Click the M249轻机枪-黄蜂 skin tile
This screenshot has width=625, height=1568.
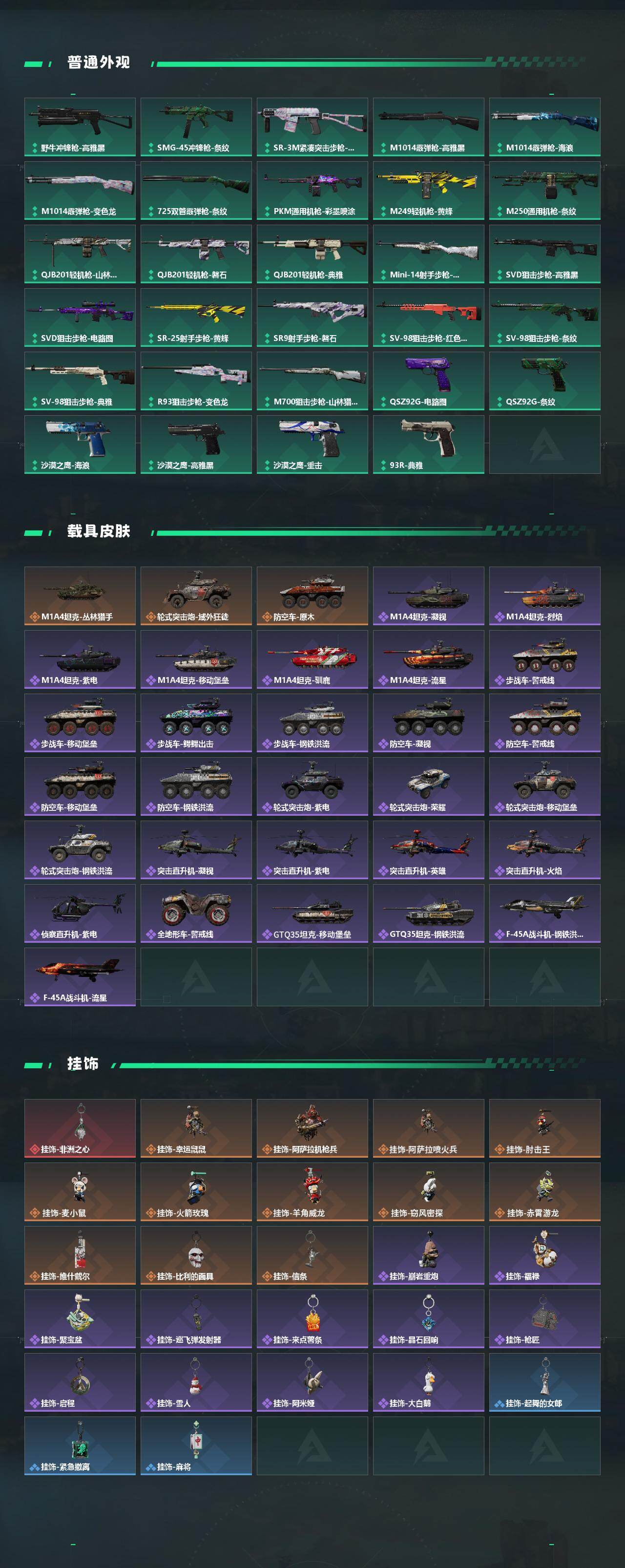(428, 191)
